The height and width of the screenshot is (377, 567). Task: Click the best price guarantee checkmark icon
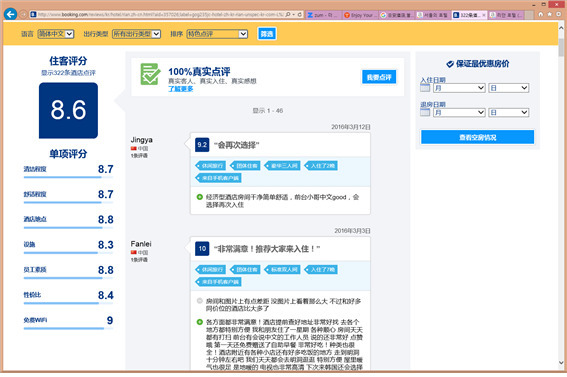(450, 64)
